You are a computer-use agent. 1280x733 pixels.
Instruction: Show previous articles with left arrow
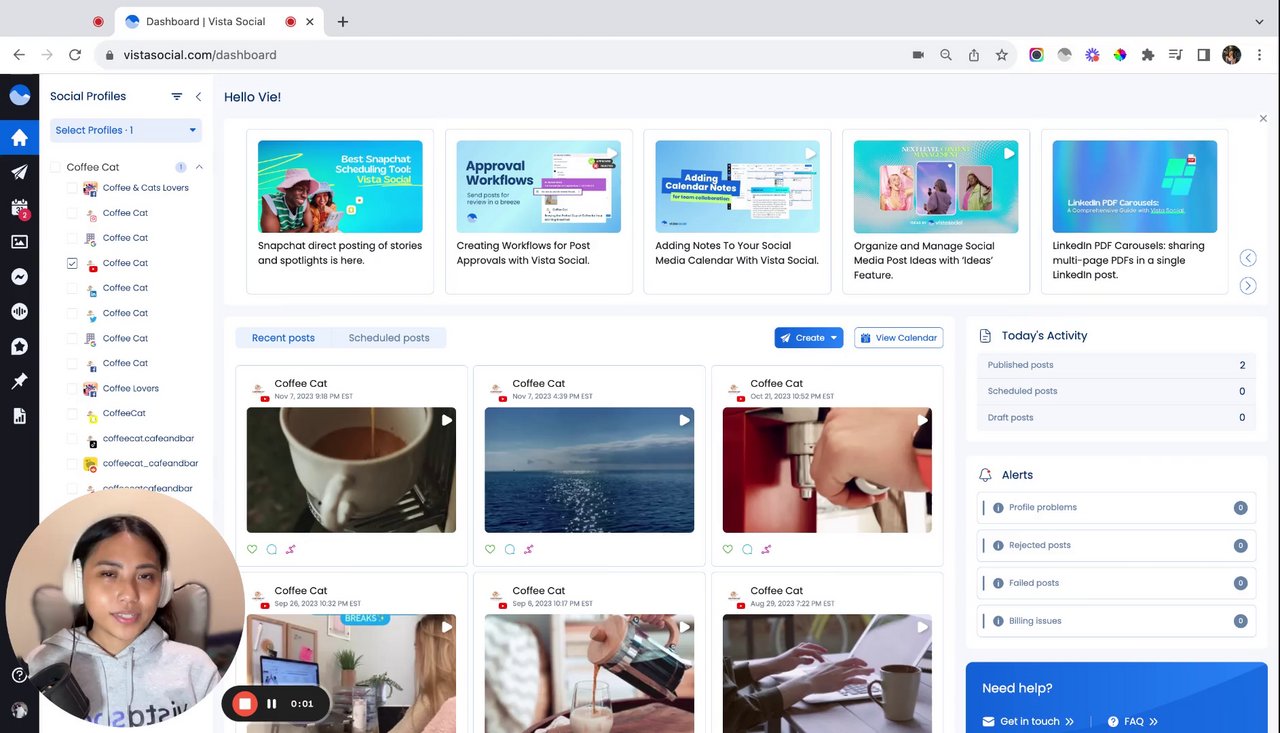coord(1248,258)
